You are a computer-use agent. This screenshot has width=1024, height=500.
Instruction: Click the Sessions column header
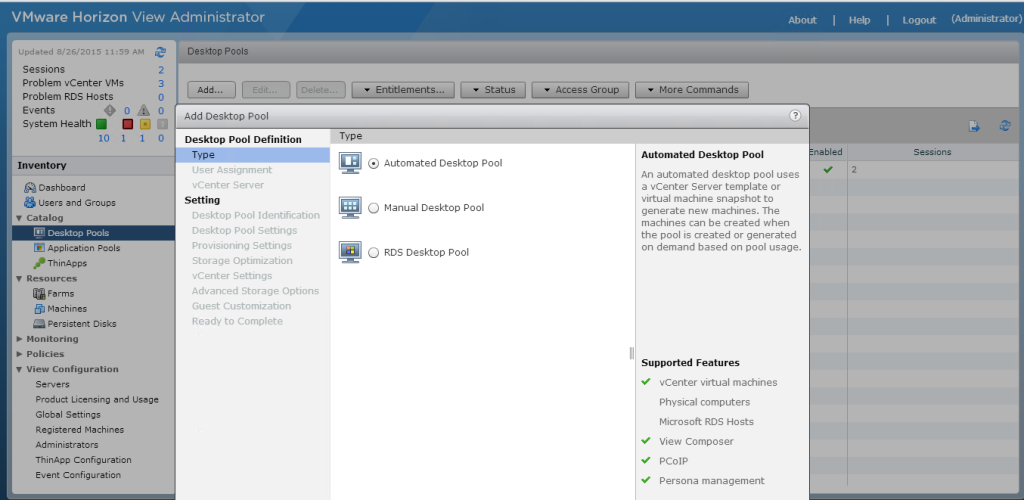pos(932,152)
